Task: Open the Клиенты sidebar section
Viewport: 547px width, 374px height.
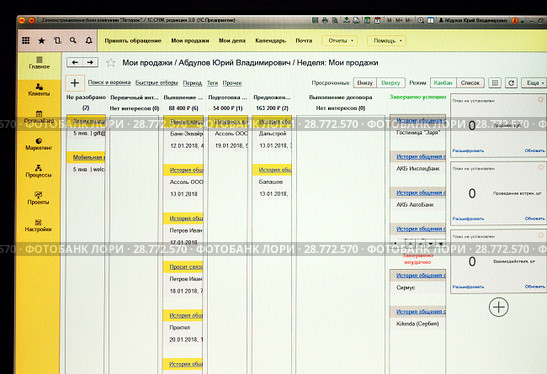Action: [39, 89]
